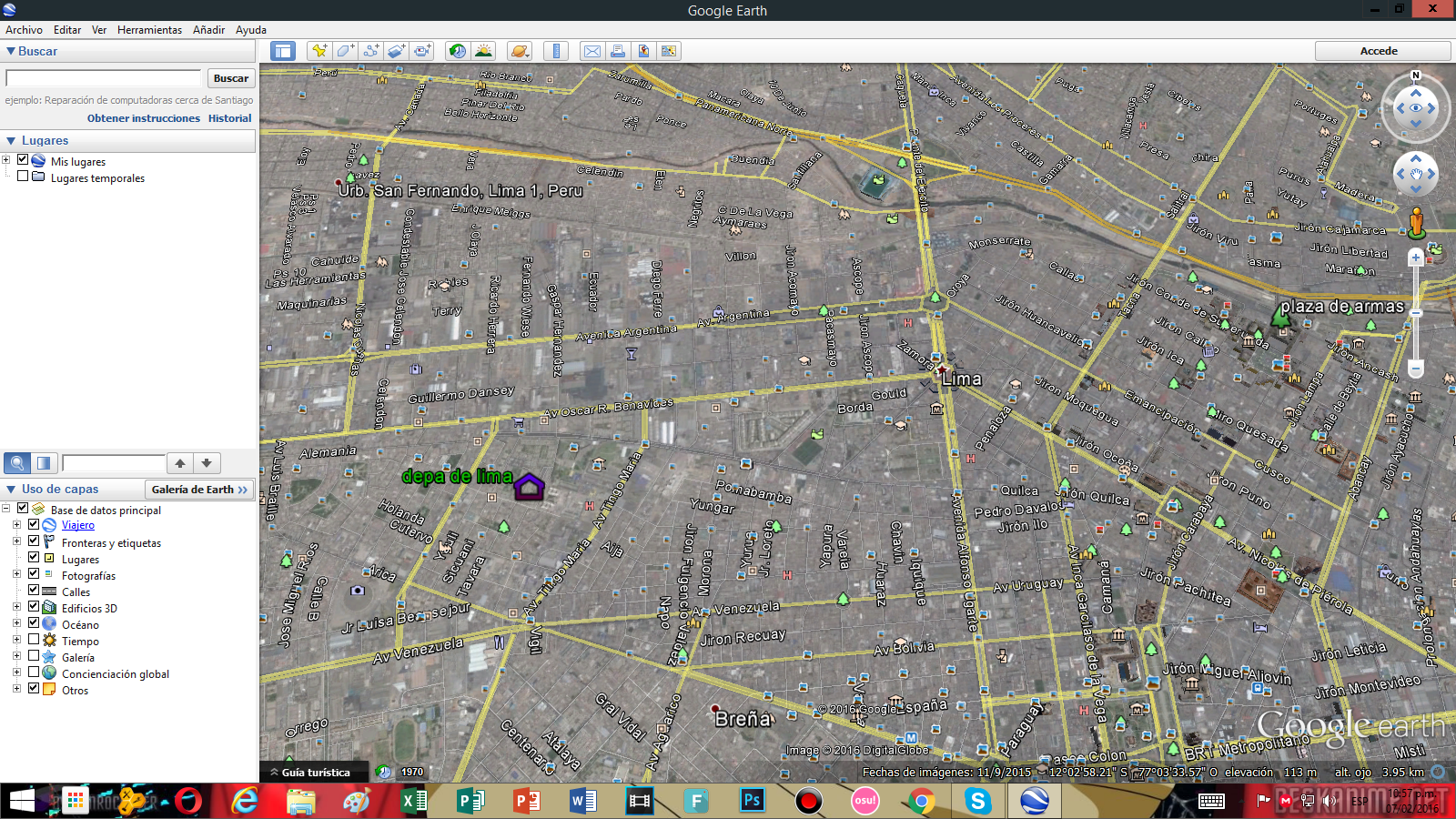Collapse the Lugares panel
Image resolution: width=1456 pixels, height=819 pixels.
(x=11, y=140)
